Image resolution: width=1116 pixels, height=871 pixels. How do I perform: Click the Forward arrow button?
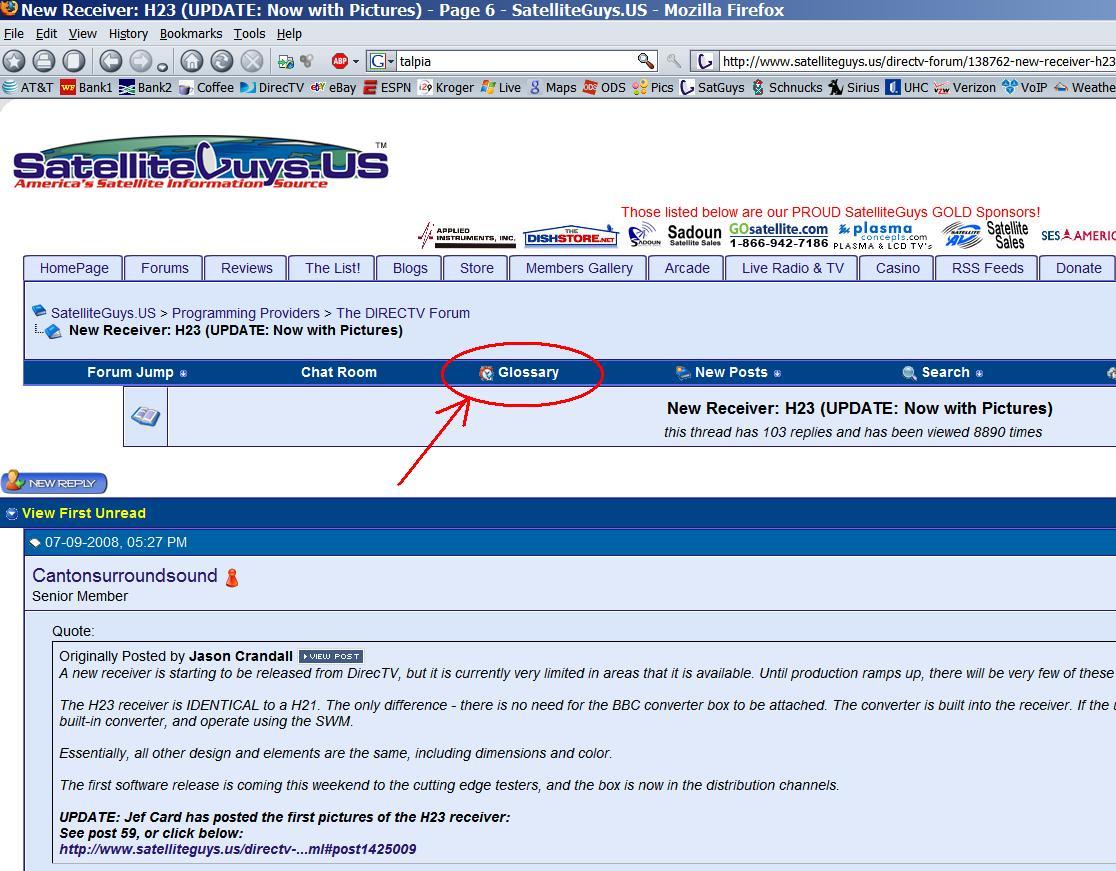coord(140,61)
